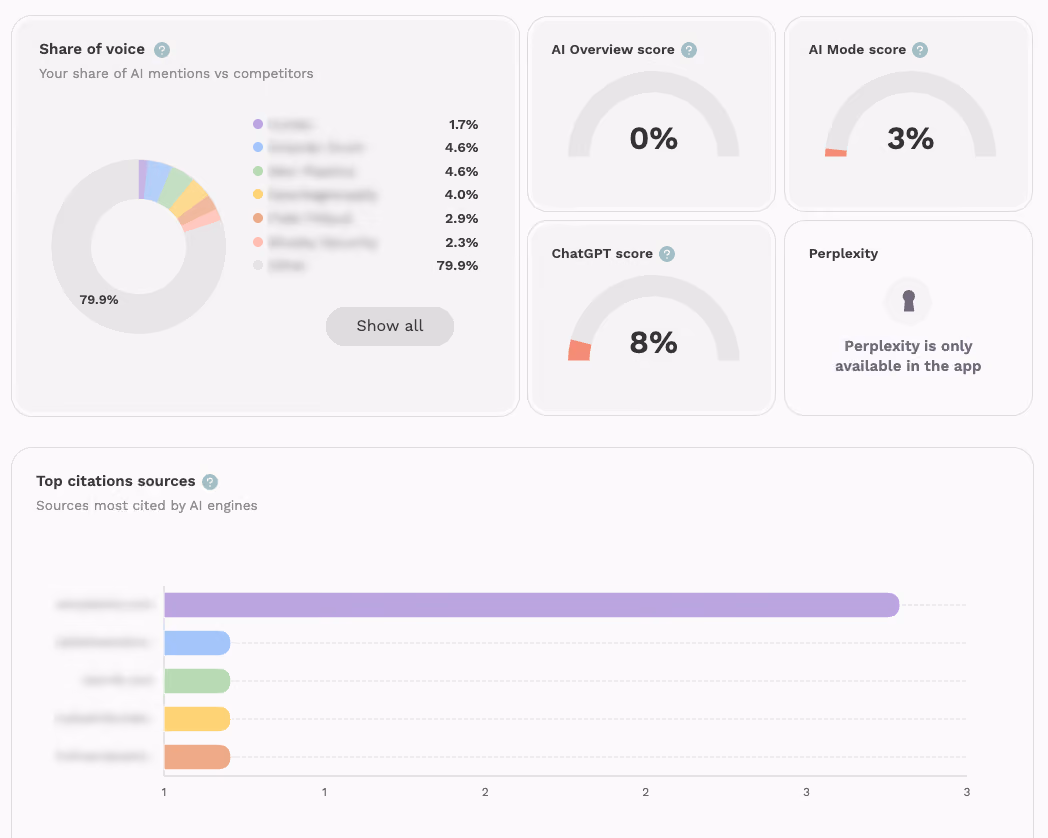
Task: Select the pink 2.3% legend dot
Action: [x=258, y=242]
